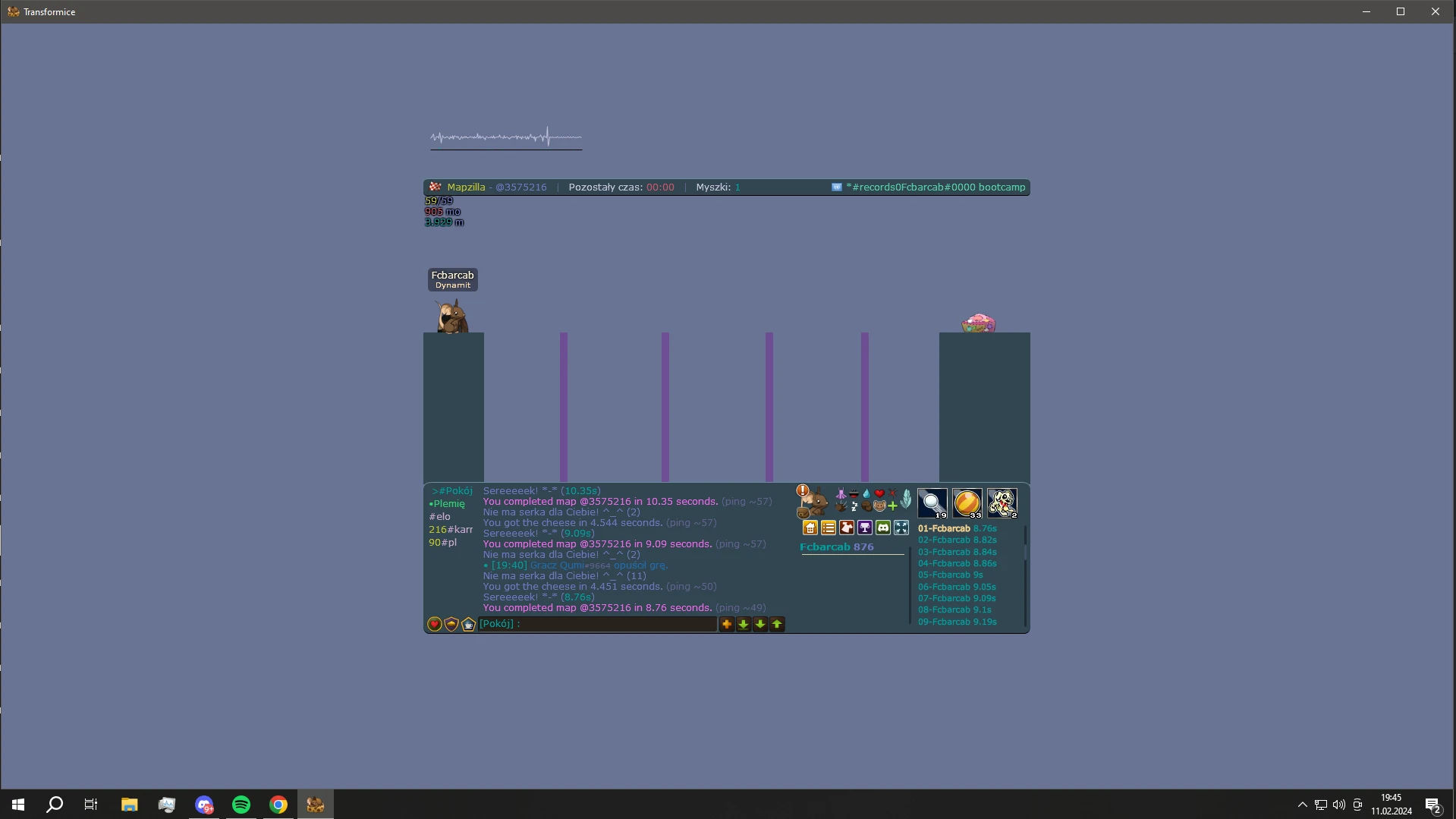
Task: Click the brown facepalm mouse emote
Action: point(866,506)
